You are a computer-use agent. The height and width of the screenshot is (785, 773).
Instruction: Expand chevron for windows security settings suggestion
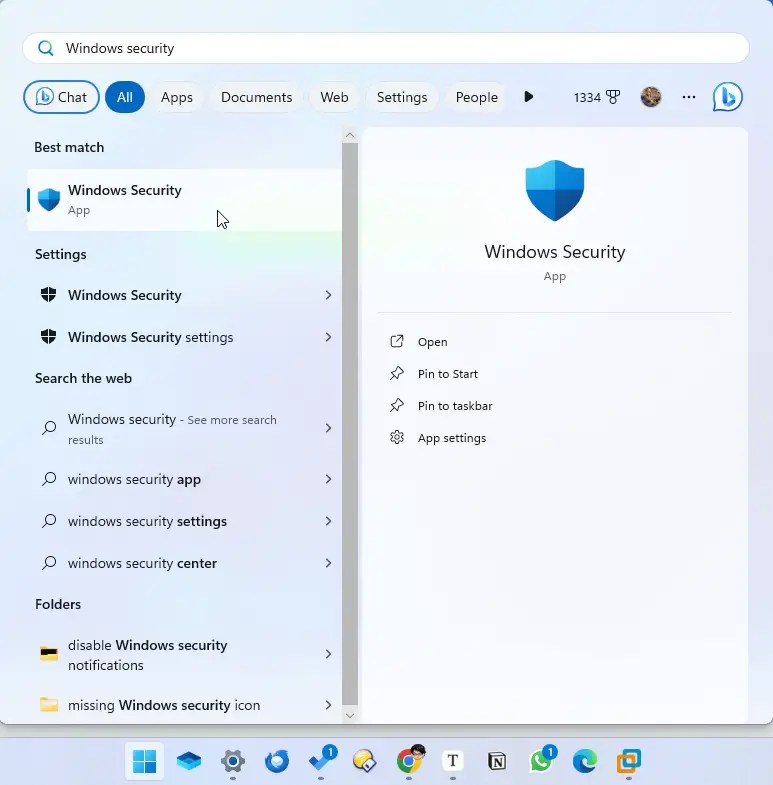tap(328, 521)
